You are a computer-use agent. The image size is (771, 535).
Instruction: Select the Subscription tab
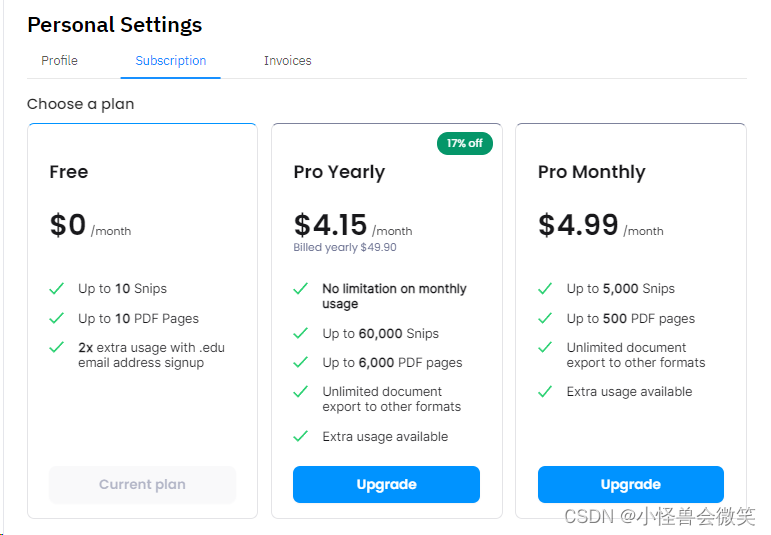tap(171, 61)
